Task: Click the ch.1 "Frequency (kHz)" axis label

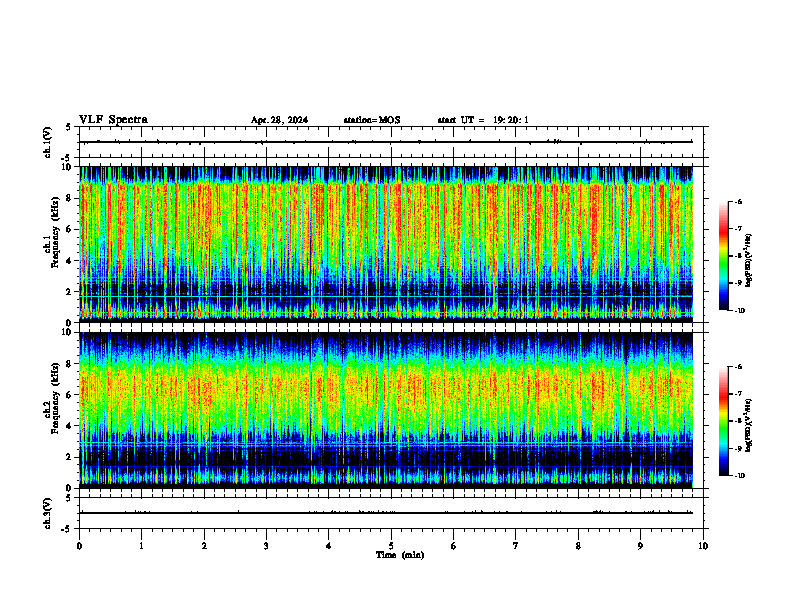Action: point(55,232)
